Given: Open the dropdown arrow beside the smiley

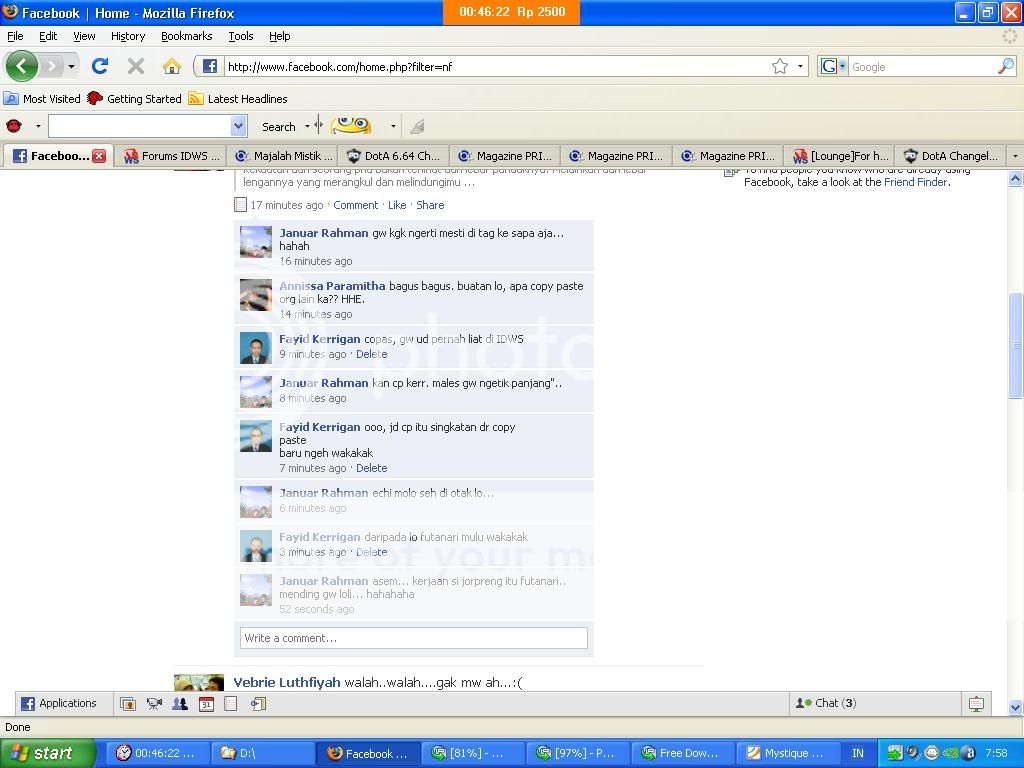Looking at the screenshot, I should (392, 126).
